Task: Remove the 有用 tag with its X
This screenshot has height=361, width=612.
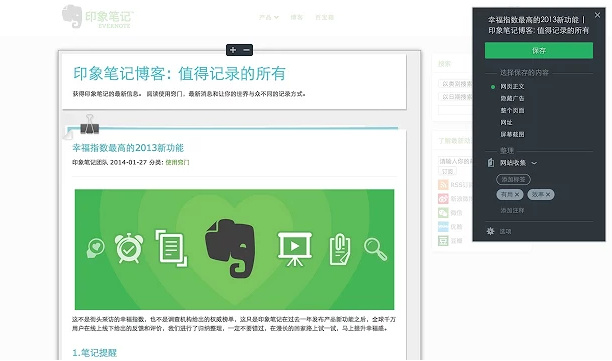Action: pyautogui.click(x=517, y=194)
